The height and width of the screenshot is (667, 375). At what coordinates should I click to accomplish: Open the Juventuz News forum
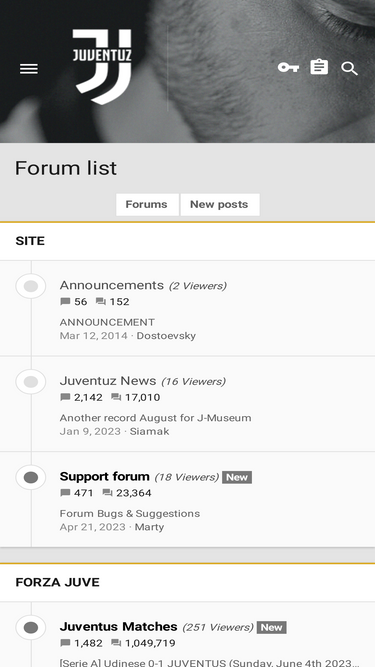(108, 381)
